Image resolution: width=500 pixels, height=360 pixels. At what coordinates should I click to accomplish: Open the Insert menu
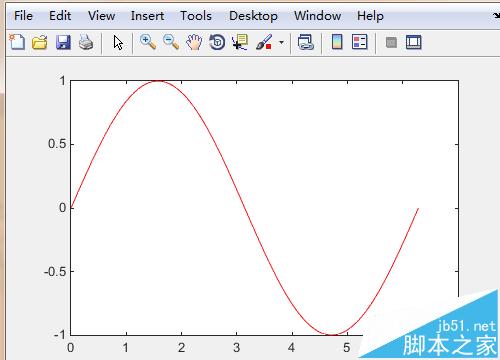(x=147, y=16)
